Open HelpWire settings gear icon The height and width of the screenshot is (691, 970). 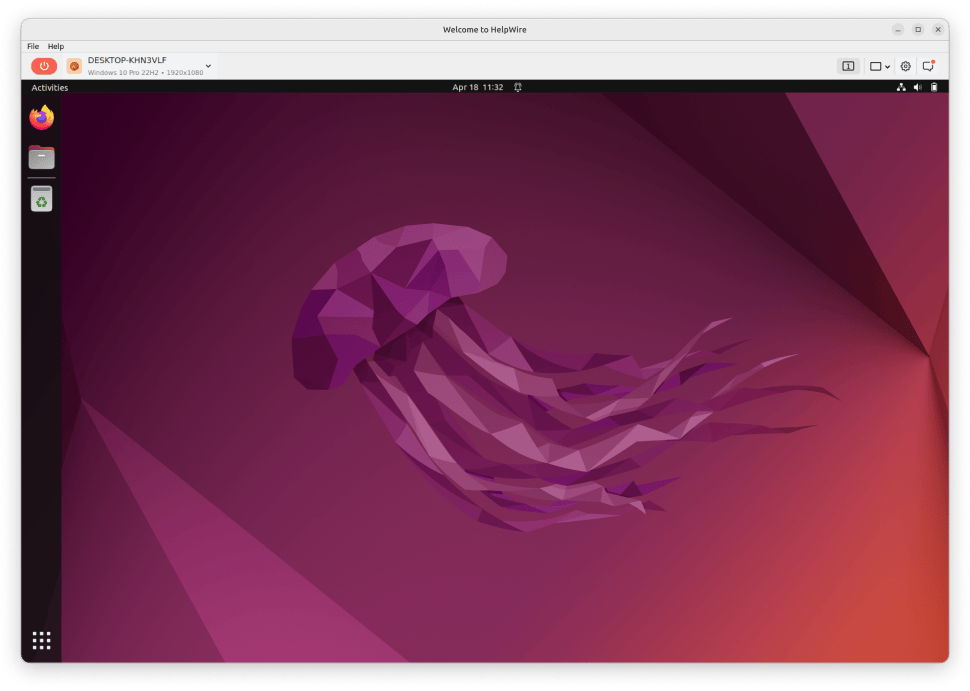coord(906,66)
